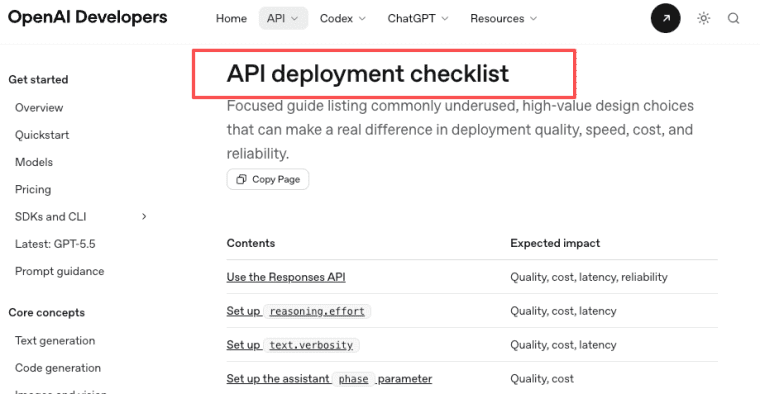
Task: Click the page description paragraph
Action: pos(460,129)
